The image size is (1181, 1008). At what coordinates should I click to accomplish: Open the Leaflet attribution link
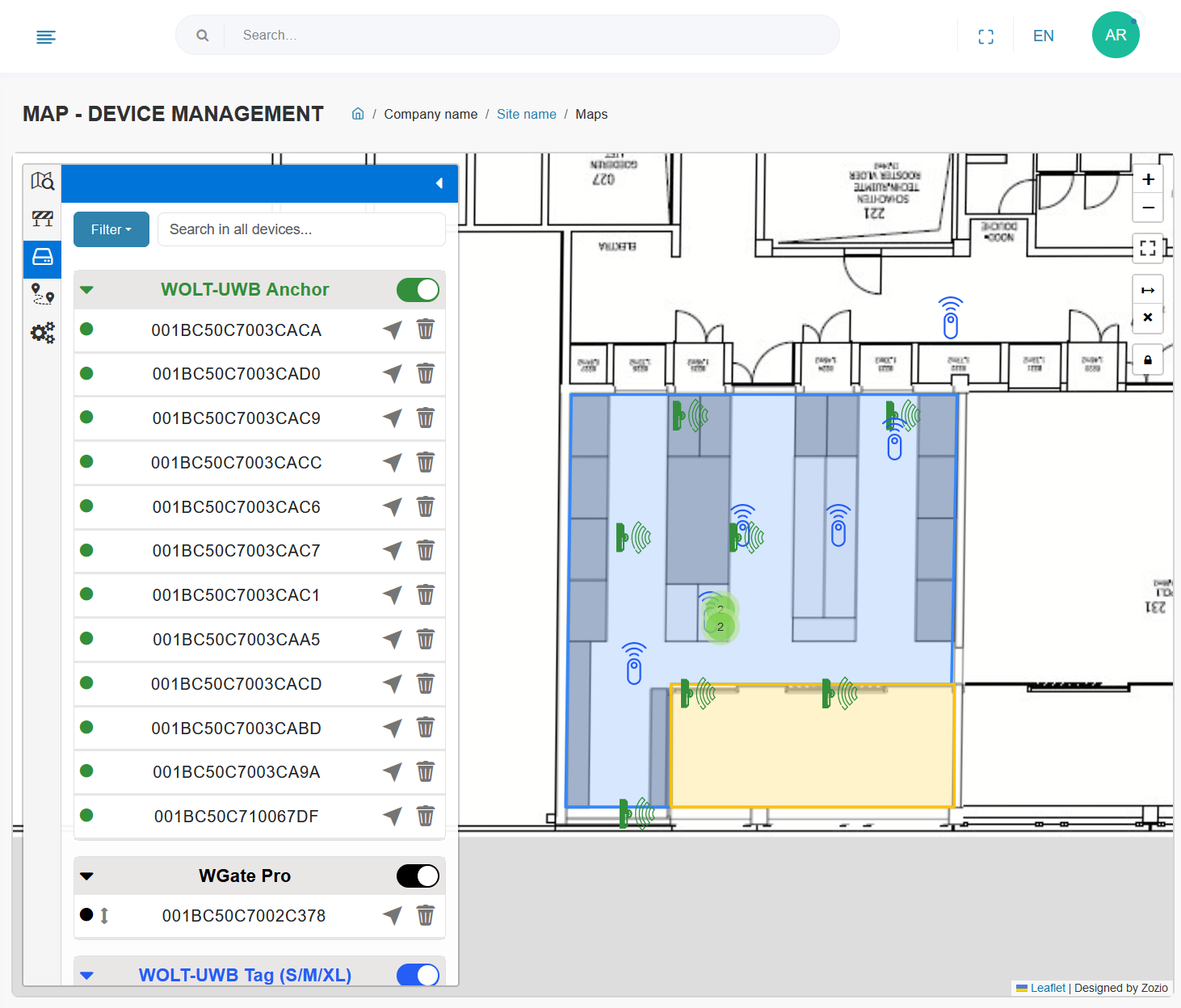point(1048,988)
